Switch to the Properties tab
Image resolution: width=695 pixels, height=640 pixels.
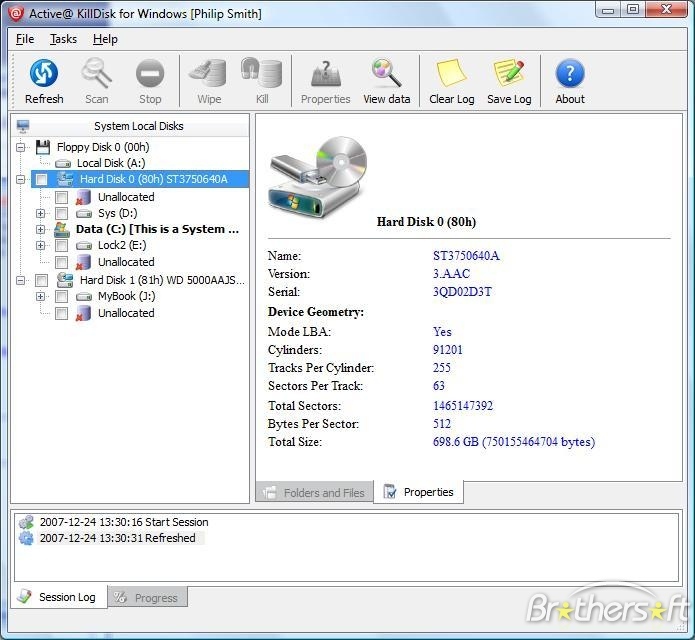click(418, 492)
